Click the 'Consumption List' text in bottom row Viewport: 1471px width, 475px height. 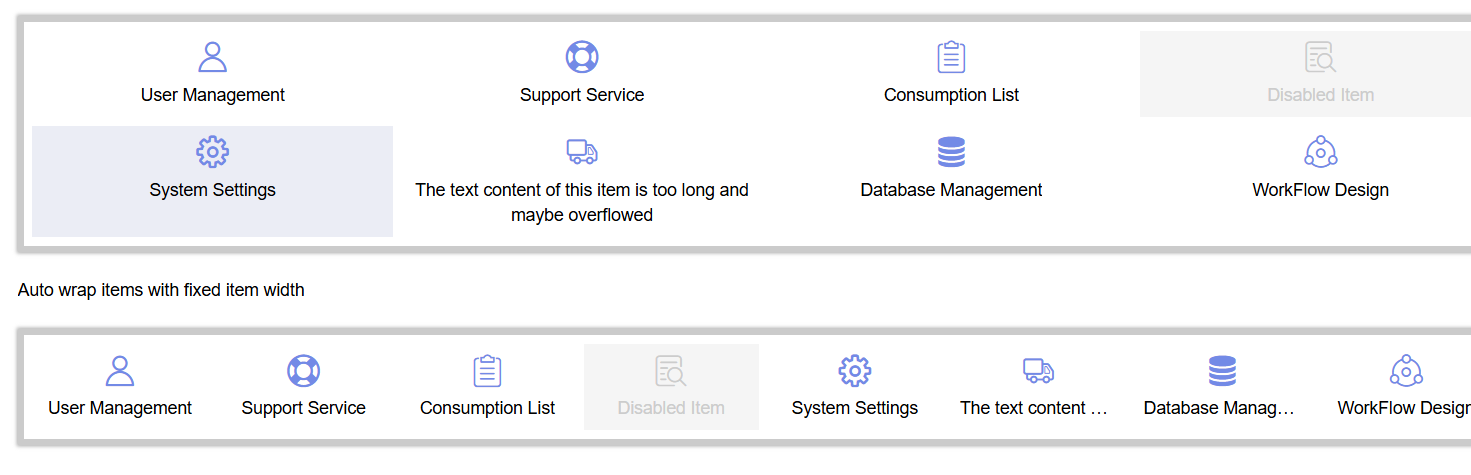(487, 408)
